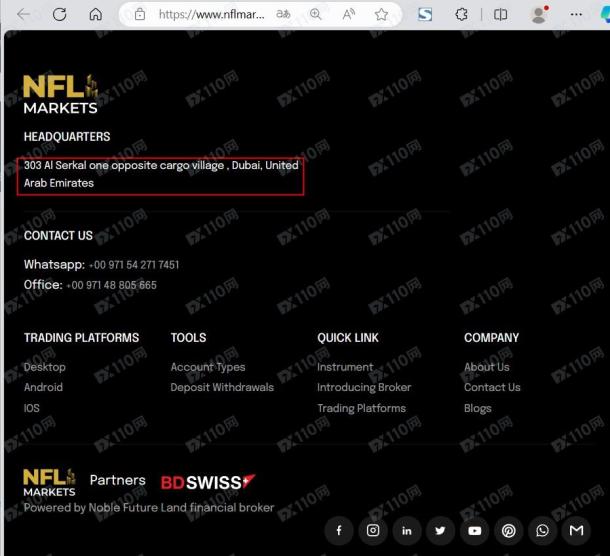Open the LinkedIn social icon

pos(407,531)
